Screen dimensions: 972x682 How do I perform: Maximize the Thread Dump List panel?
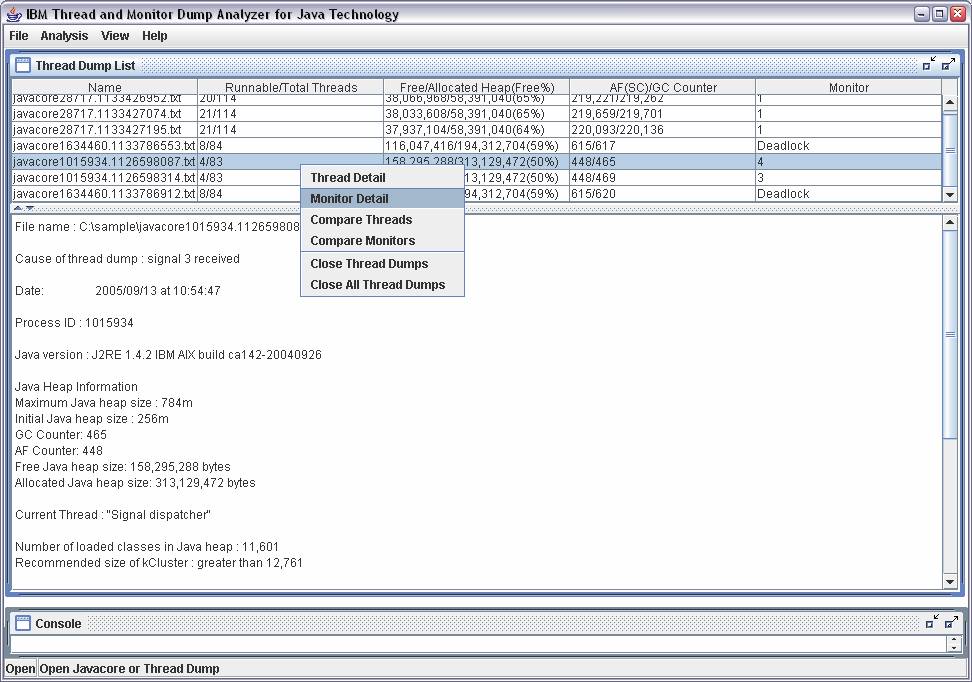948,64
